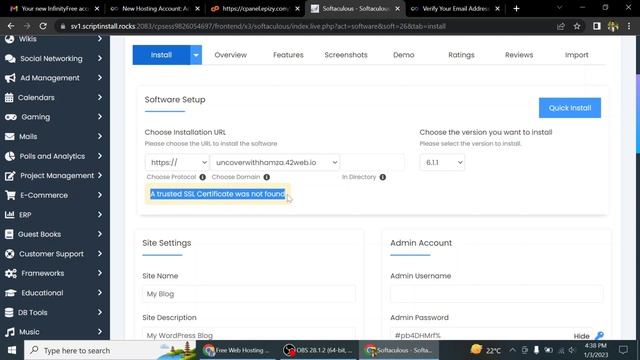Select the Frameworks gears icon

click(11, 273)
